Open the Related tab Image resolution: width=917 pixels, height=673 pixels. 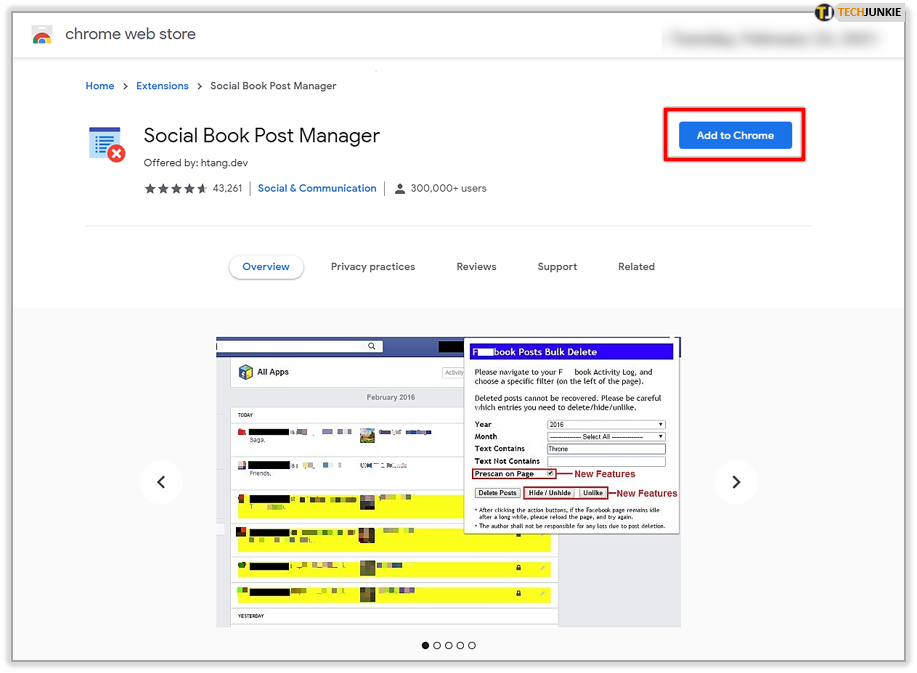tap(636, 267)
